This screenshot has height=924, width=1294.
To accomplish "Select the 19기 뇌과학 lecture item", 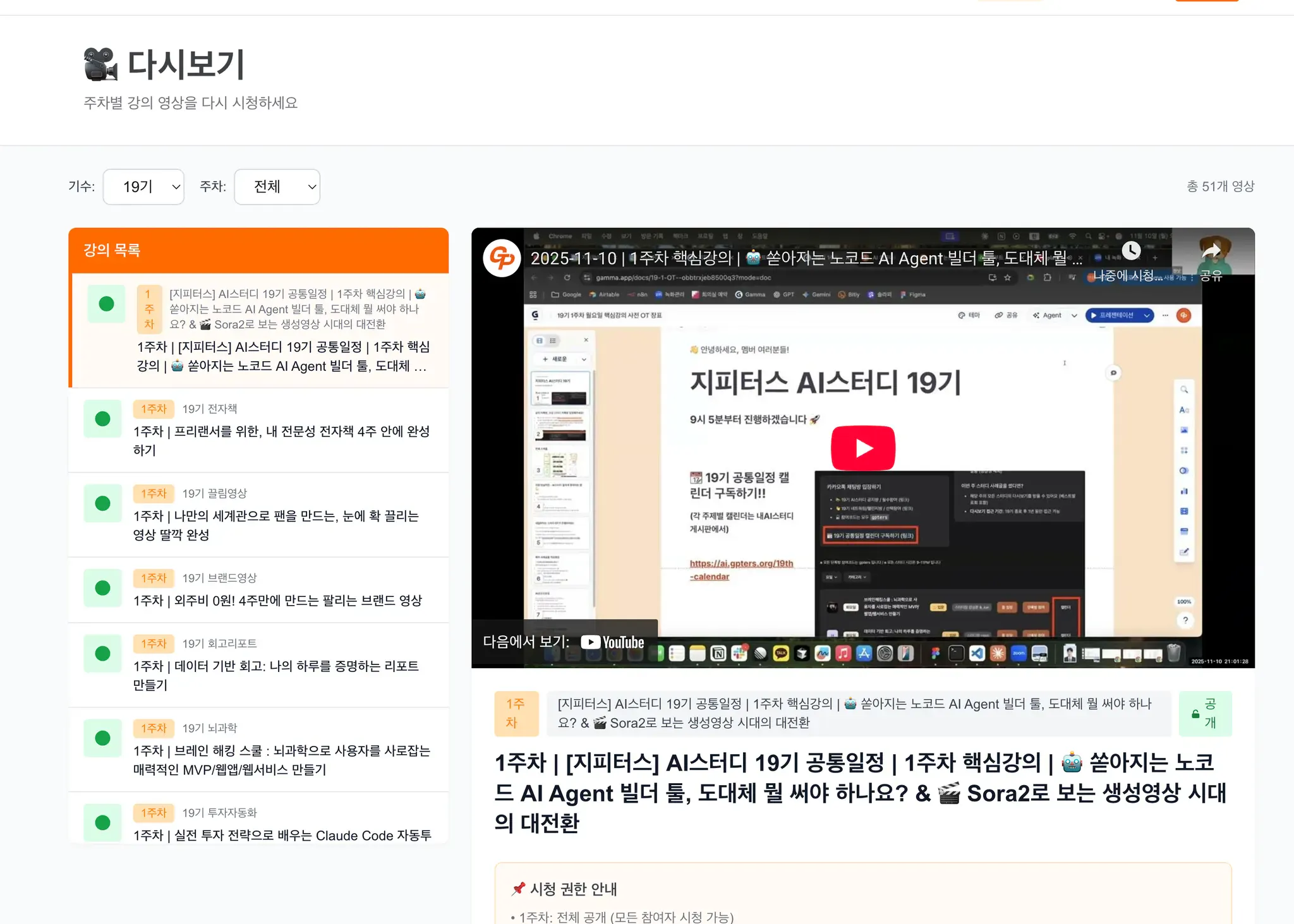I will 258,750.
